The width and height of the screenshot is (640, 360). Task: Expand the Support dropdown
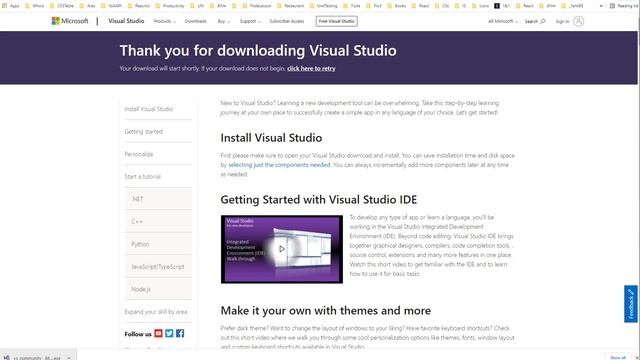[x=250, y=21]
